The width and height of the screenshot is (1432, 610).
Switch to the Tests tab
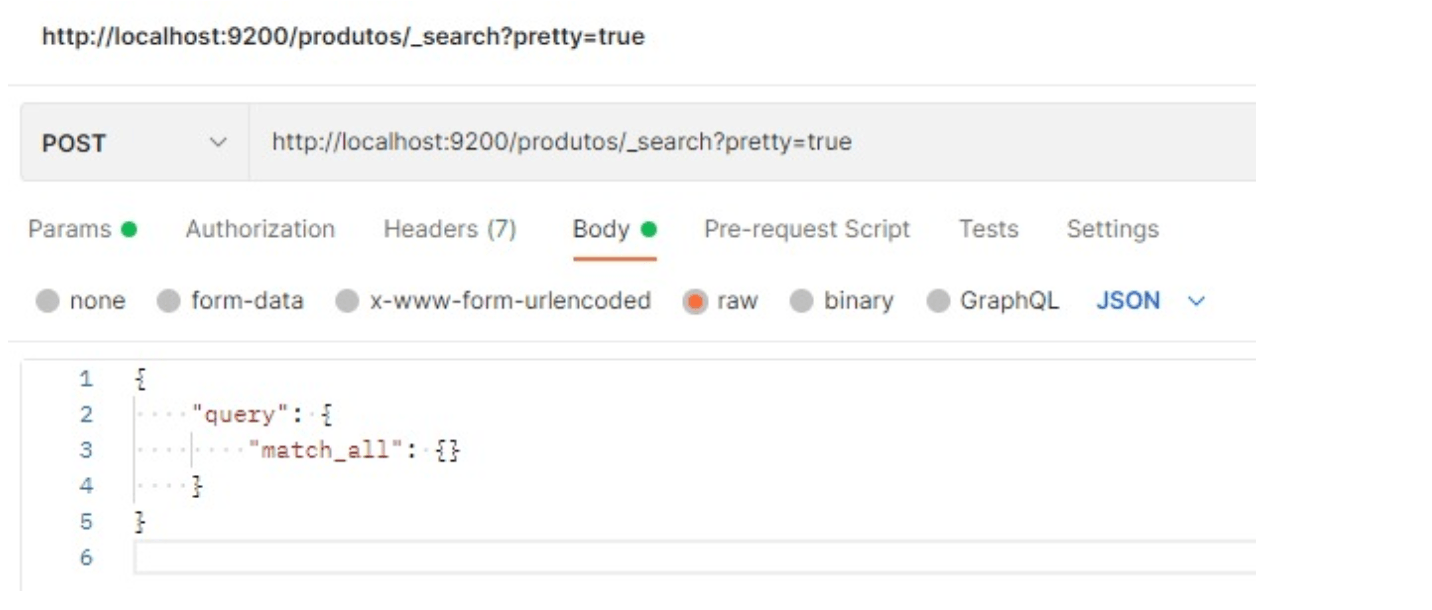[x=988, y=229]
